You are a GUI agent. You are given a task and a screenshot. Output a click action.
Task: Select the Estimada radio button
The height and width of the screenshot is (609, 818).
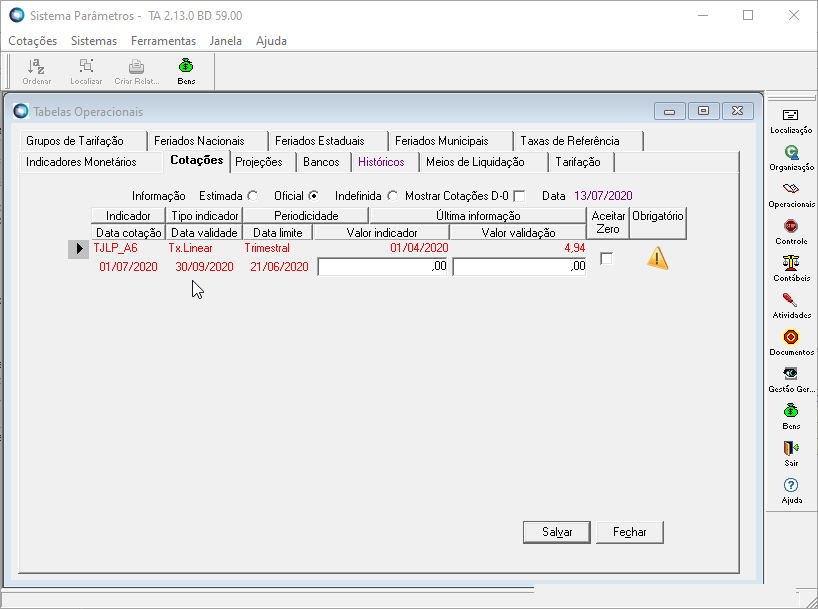pyautogui.click(x=252, y=196)
